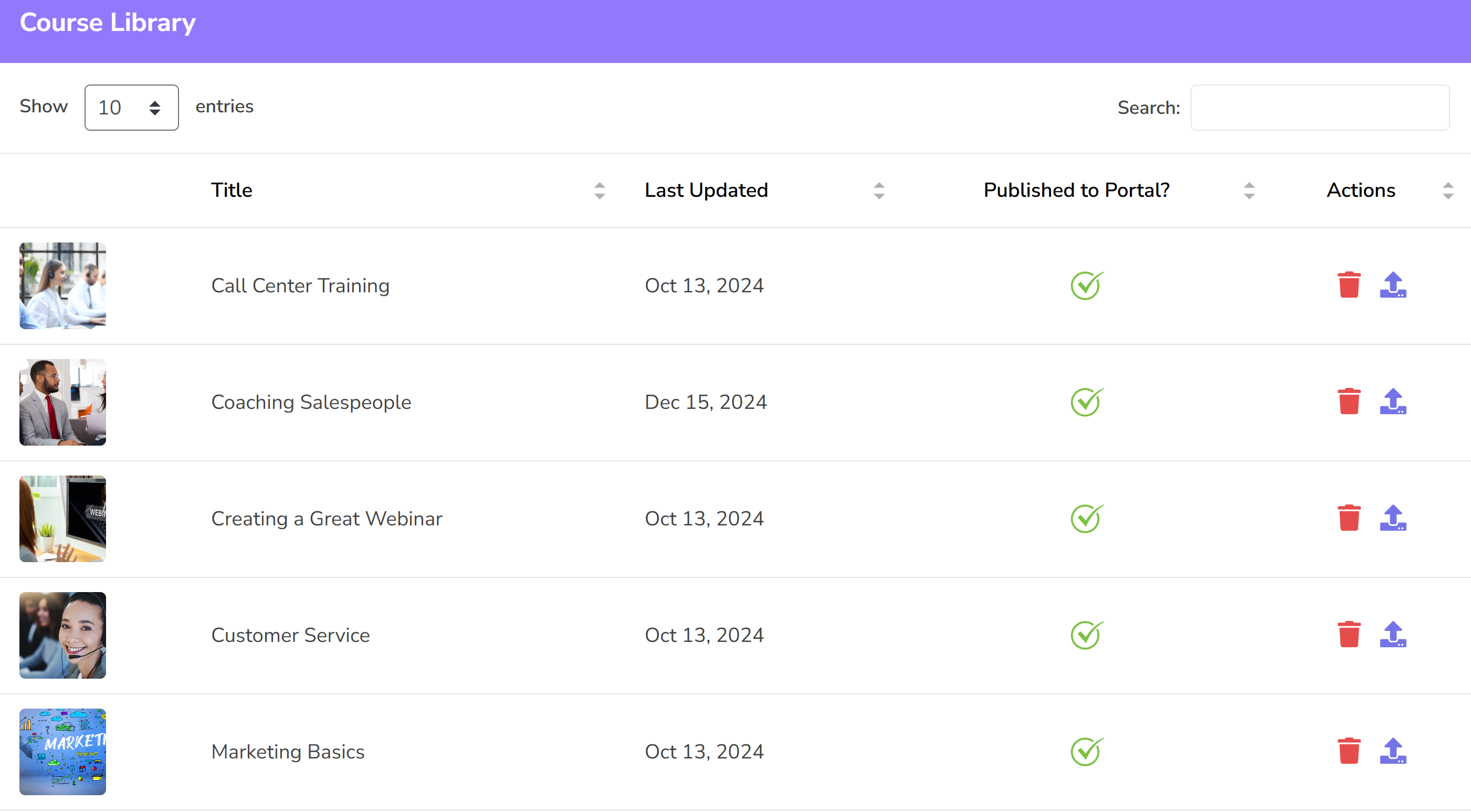
Task: Delete the Creating a Great Webinar course
Action: pyautogui.click(x=1348, y=519)
